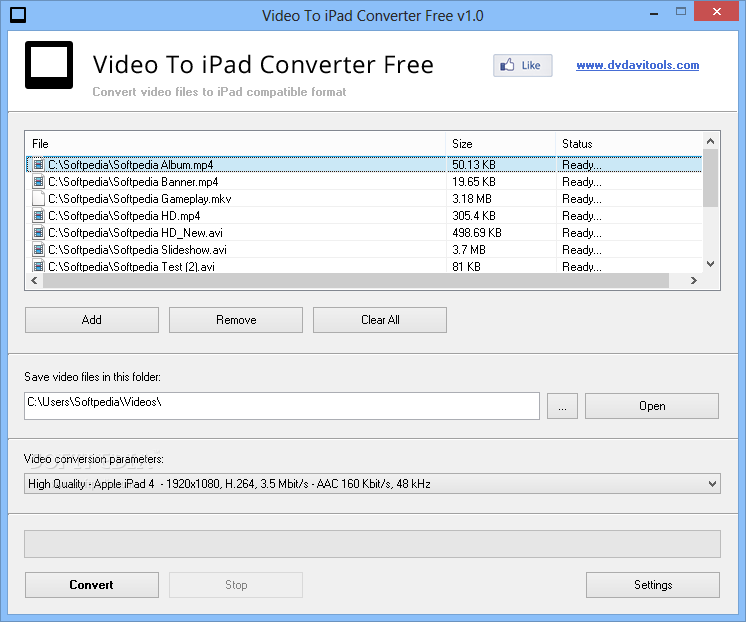Sort by the Status column header
This screenshot has height=622, width=746.
click(x=629, y=144)
